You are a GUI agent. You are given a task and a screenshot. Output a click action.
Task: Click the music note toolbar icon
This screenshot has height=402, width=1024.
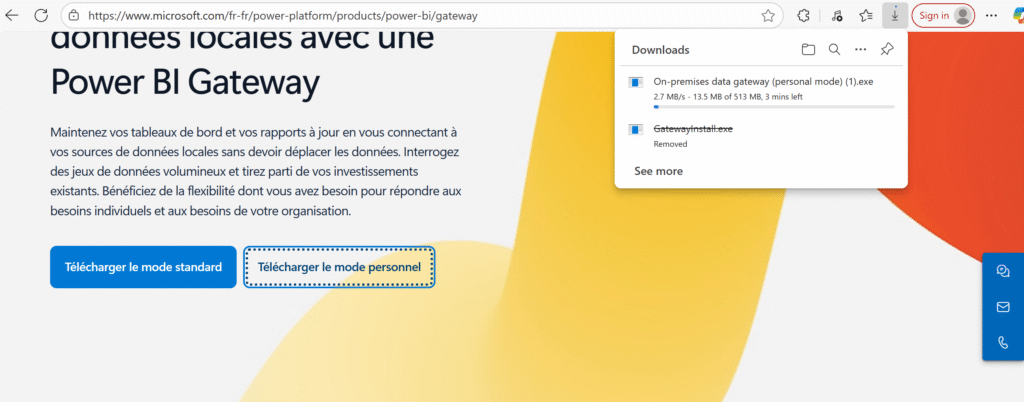837,16
